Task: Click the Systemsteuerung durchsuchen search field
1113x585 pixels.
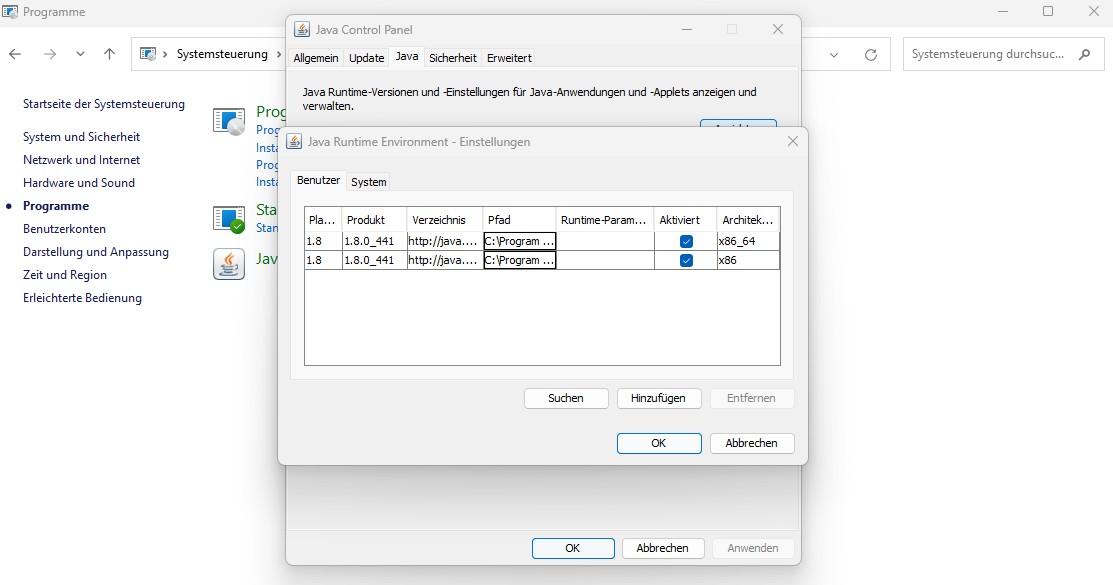Action: [x=988, y=54]
